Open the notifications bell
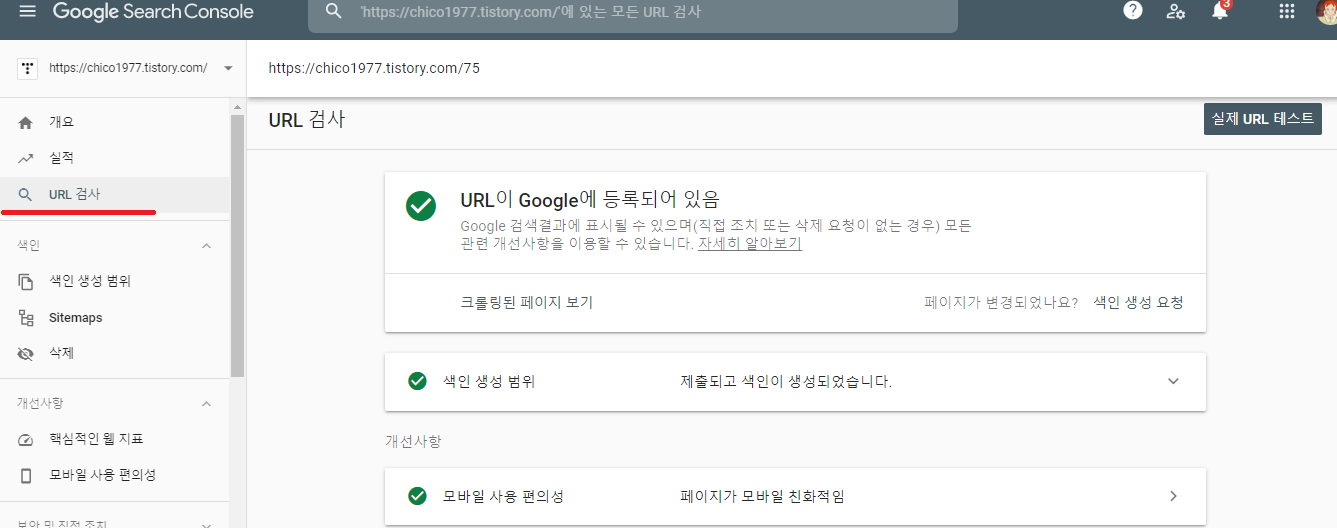The width and height of the screenshot is (1337, 528). tap(1220, 11)
